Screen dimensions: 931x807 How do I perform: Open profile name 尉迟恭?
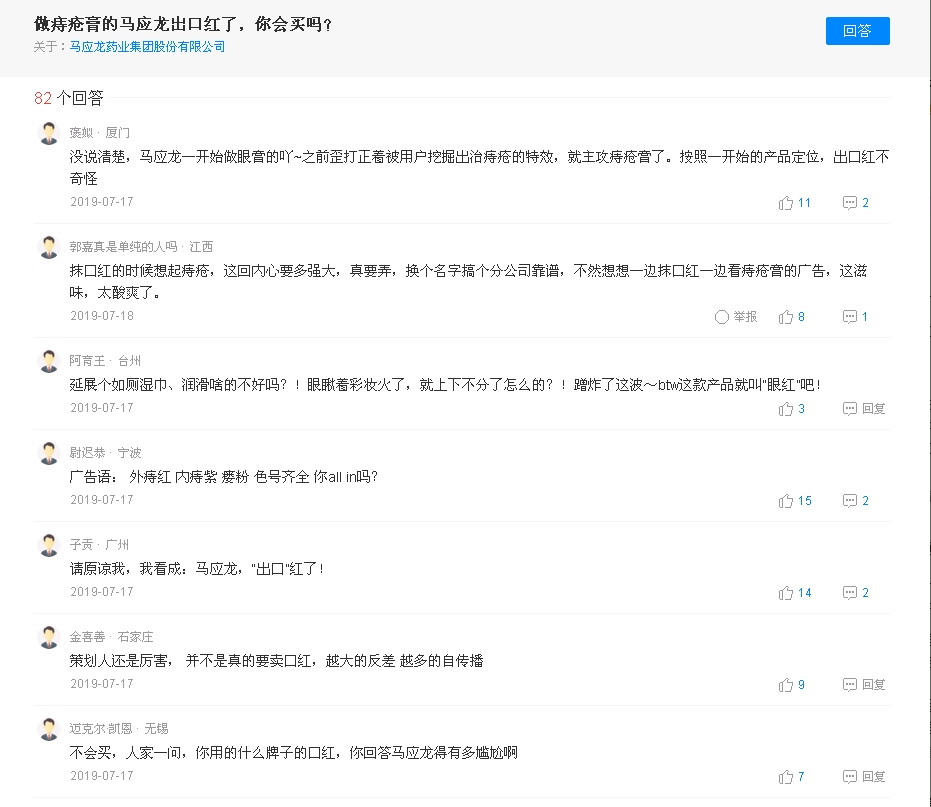[87, 453]
